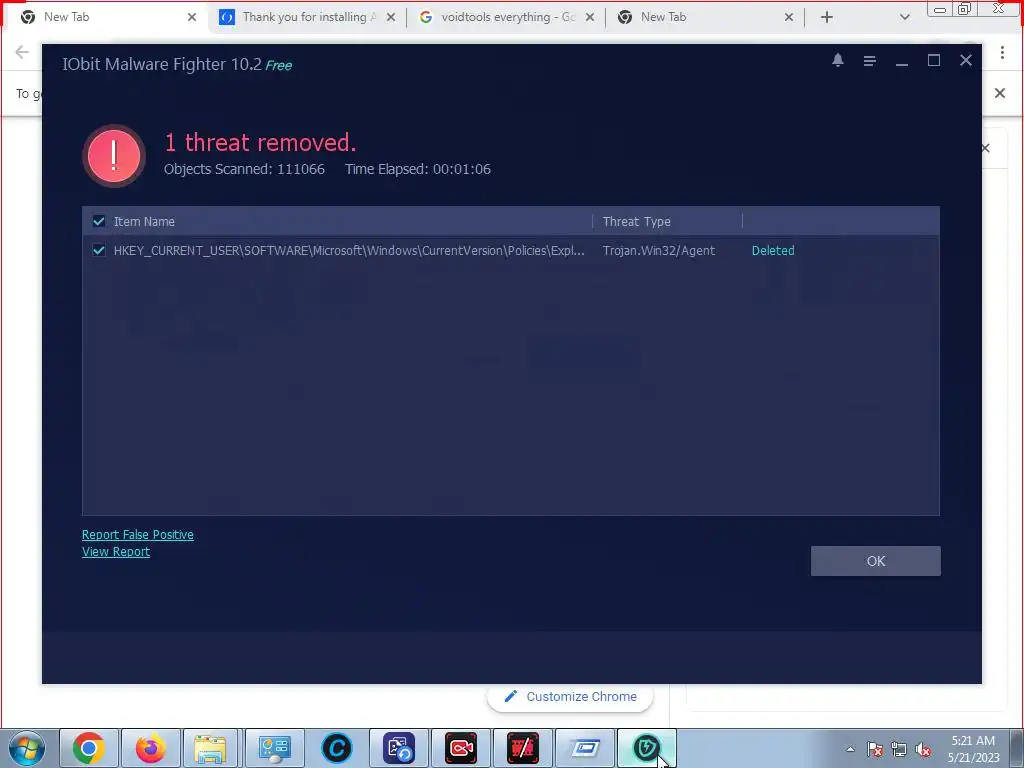
Task: Open the Windows Start menu
Action: click(27, 748)
